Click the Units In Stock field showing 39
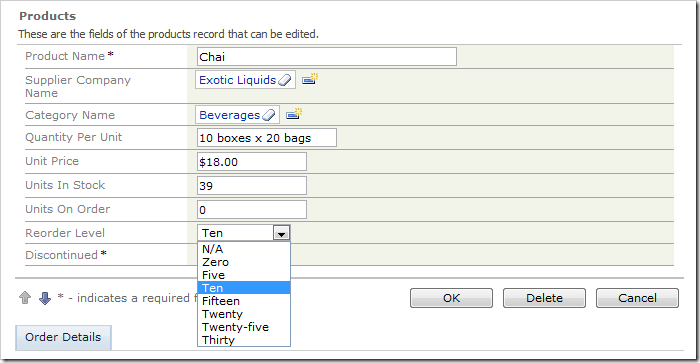The image size is (700, 363). click(252, 186)
